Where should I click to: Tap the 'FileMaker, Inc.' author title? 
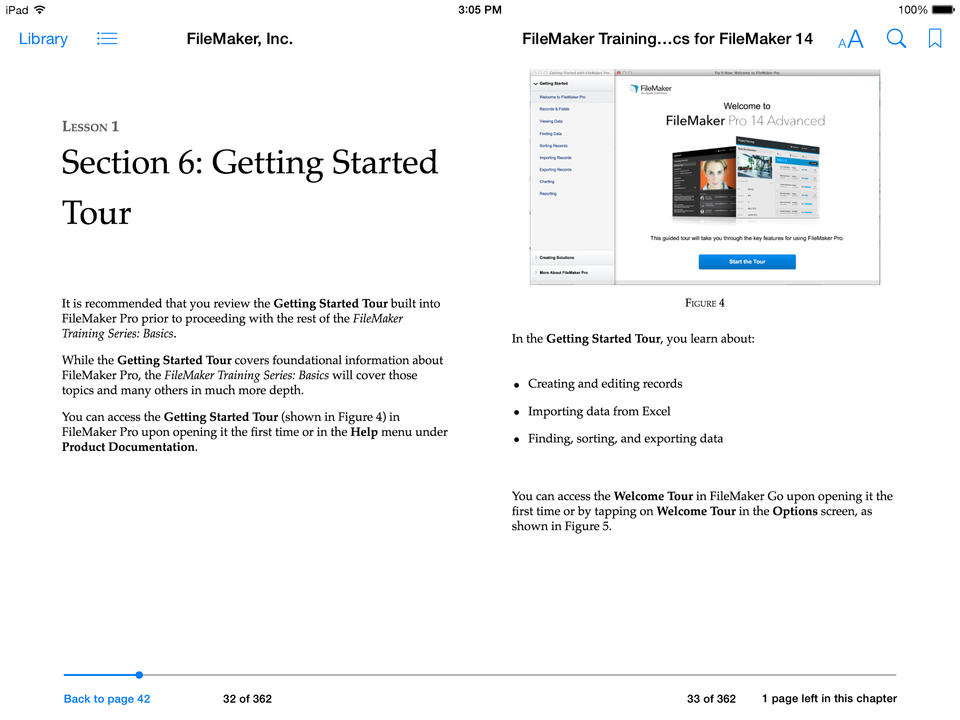click(x=239, y=39)
